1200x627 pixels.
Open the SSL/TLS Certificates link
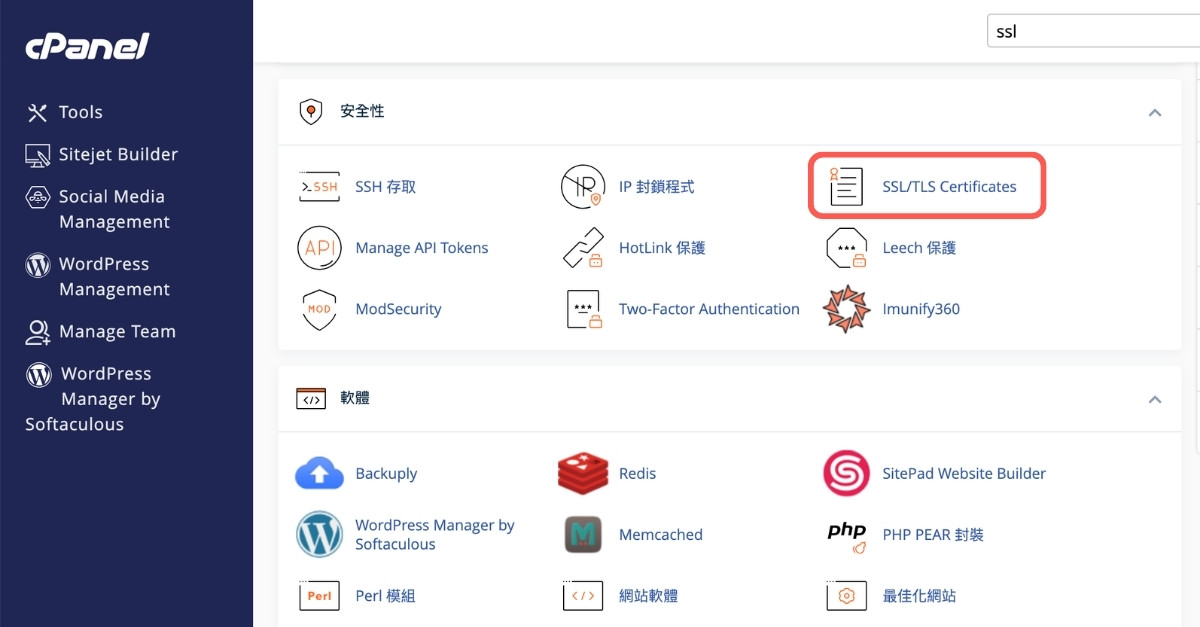coord(949,187)
